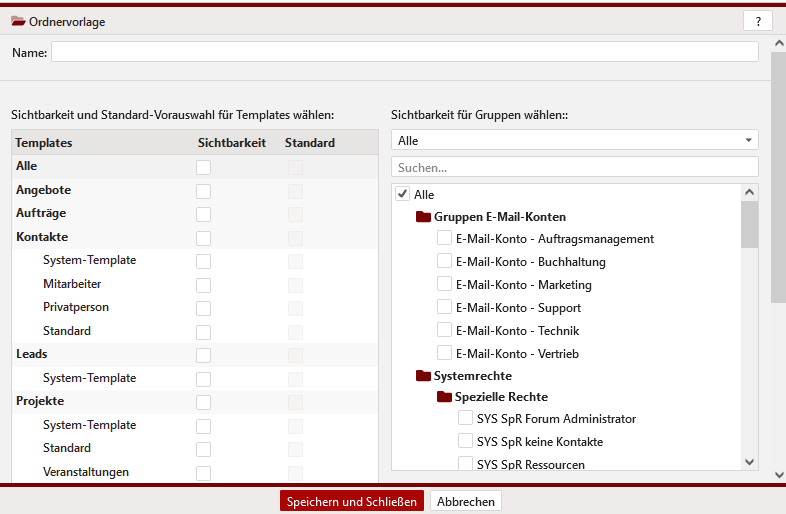
Task: Click the Gruppen E-Mail-Konten folder icon
Action: coord(423,217)
